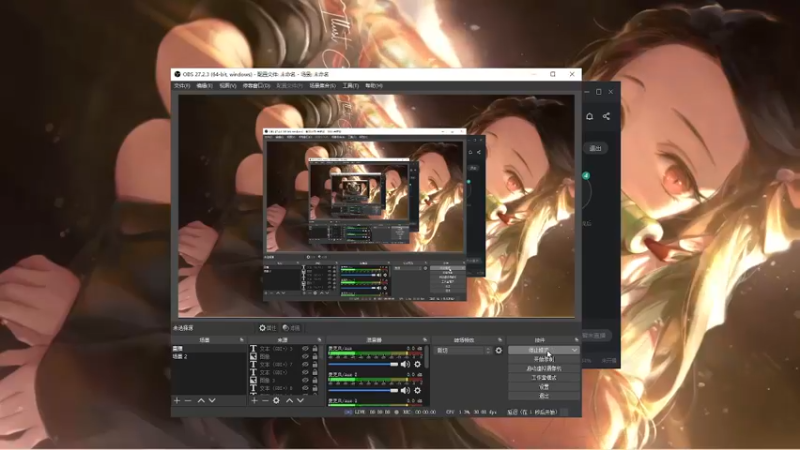The image size is (800, 450).
Task: Open the source filters (滤镜) button
Action: coord(291,328)
